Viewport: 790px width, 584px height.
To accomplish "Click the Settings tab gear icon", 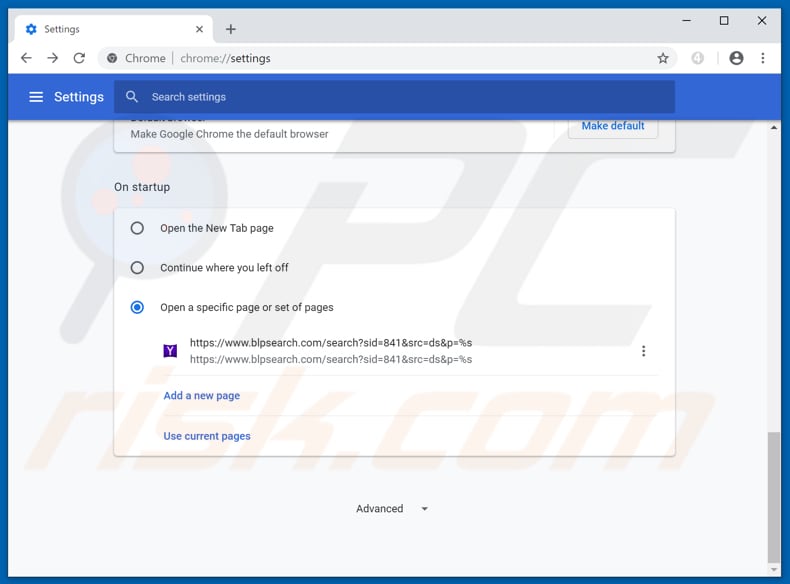I will click(x=31, y=29).
